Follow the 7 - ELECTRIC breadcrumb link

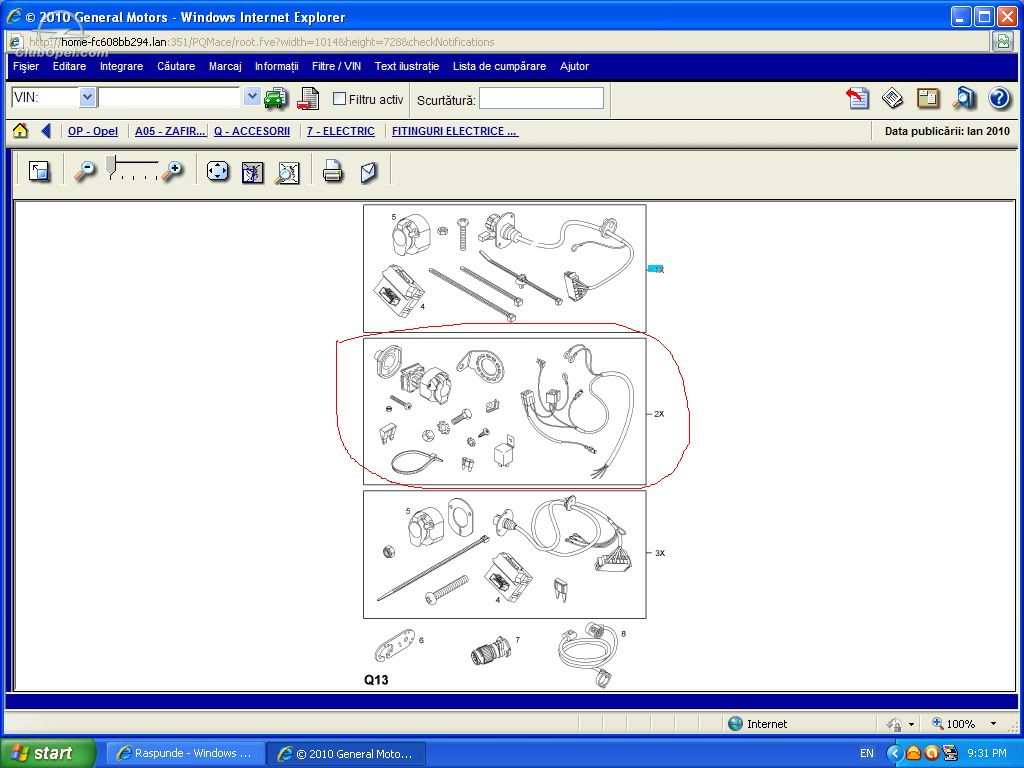point(341,131)
